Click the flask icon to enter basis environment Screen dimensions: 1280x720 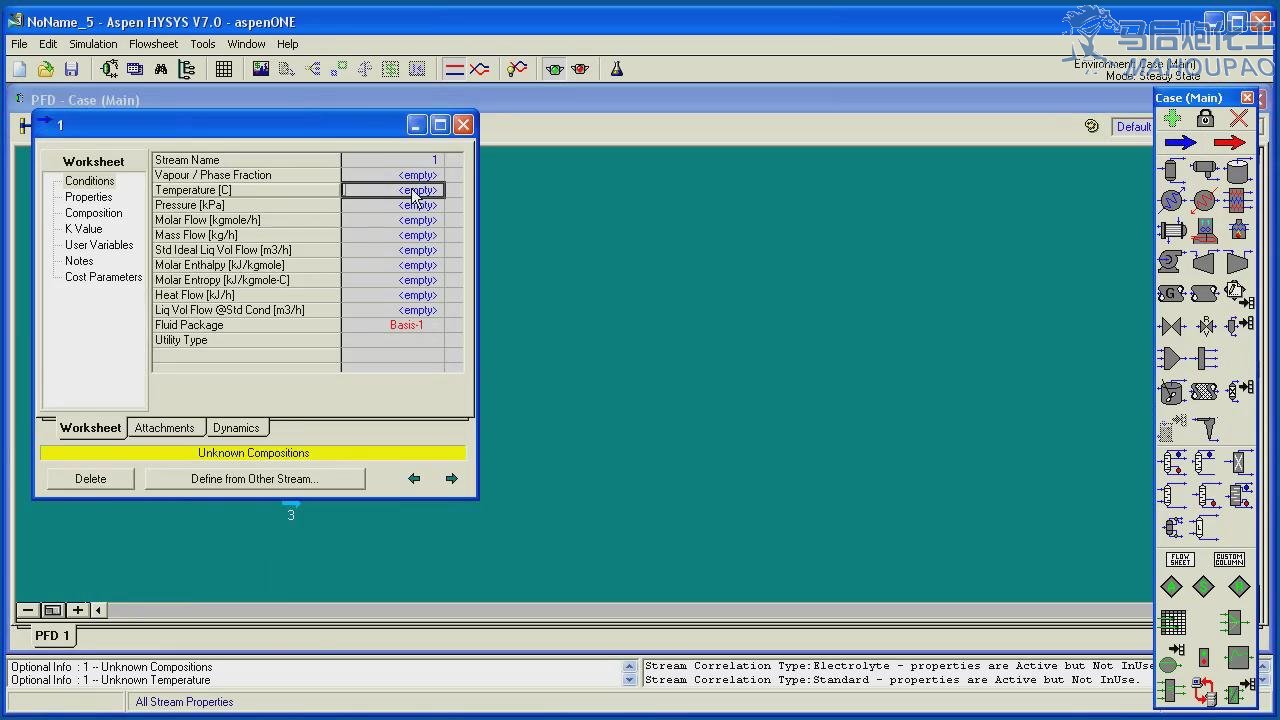coord(617,69)
